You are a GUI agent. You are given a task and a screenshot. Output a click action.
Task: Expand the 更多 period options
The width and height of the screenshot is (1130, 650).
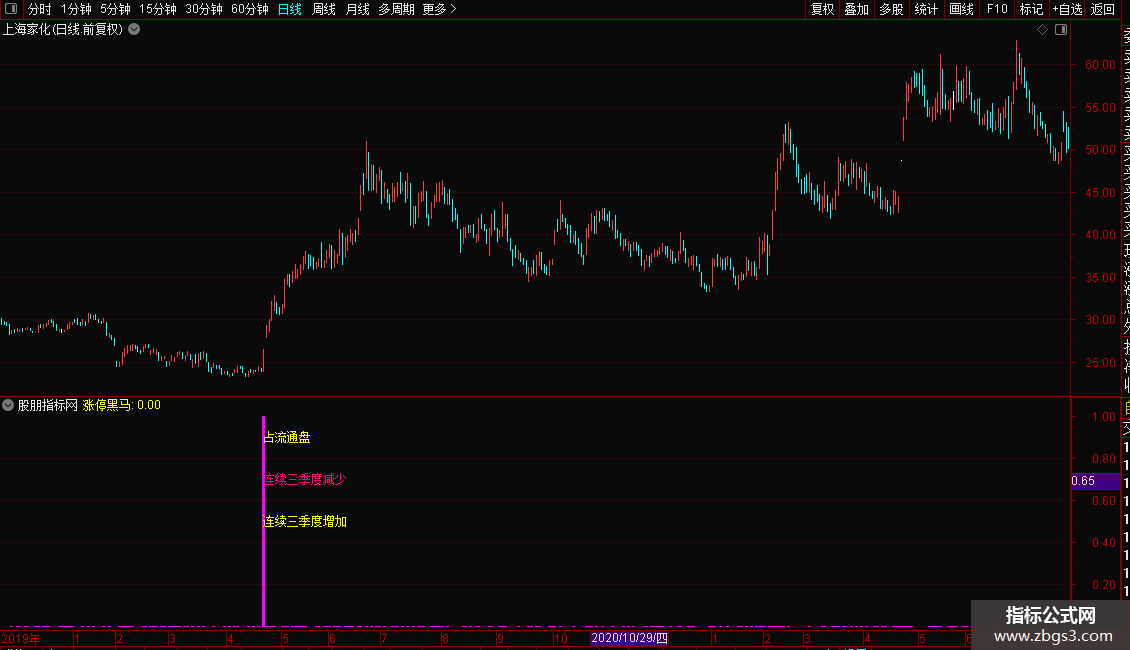pos(439,9)
